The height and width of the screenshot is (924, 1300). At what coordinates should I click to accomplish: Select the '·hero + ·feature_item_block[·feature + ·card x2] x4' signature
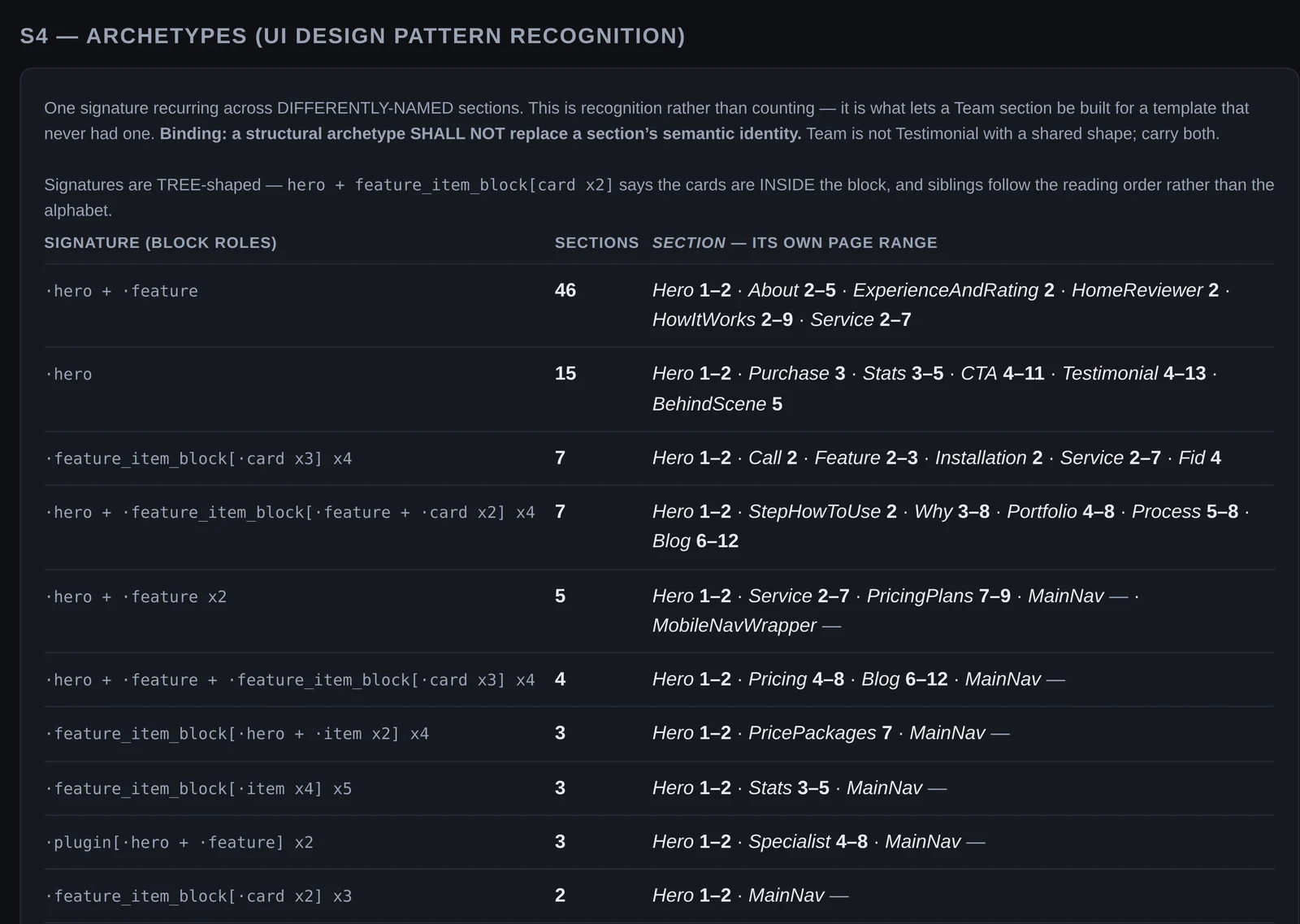pyautogui.click(x=290, y=512)
